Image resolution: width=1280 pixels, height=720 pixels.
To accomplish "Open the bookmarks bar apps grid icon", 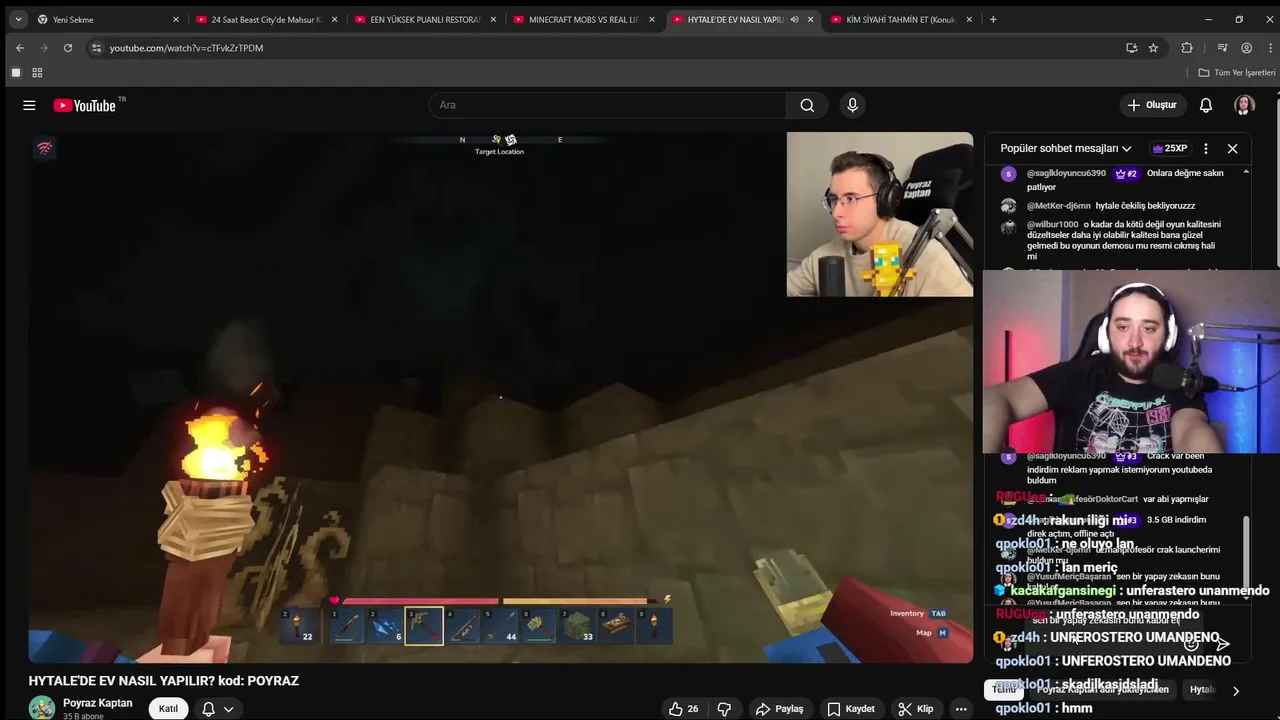I will point(37,73).
